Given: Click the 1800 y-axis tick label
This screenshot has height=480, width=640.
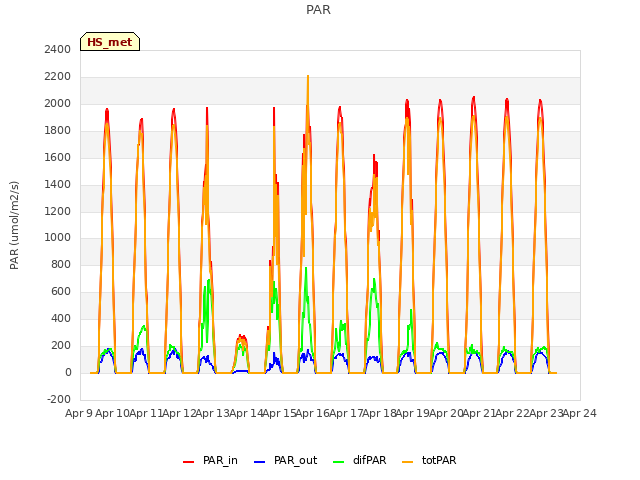Looking at the screenshot, I should 58,130.
